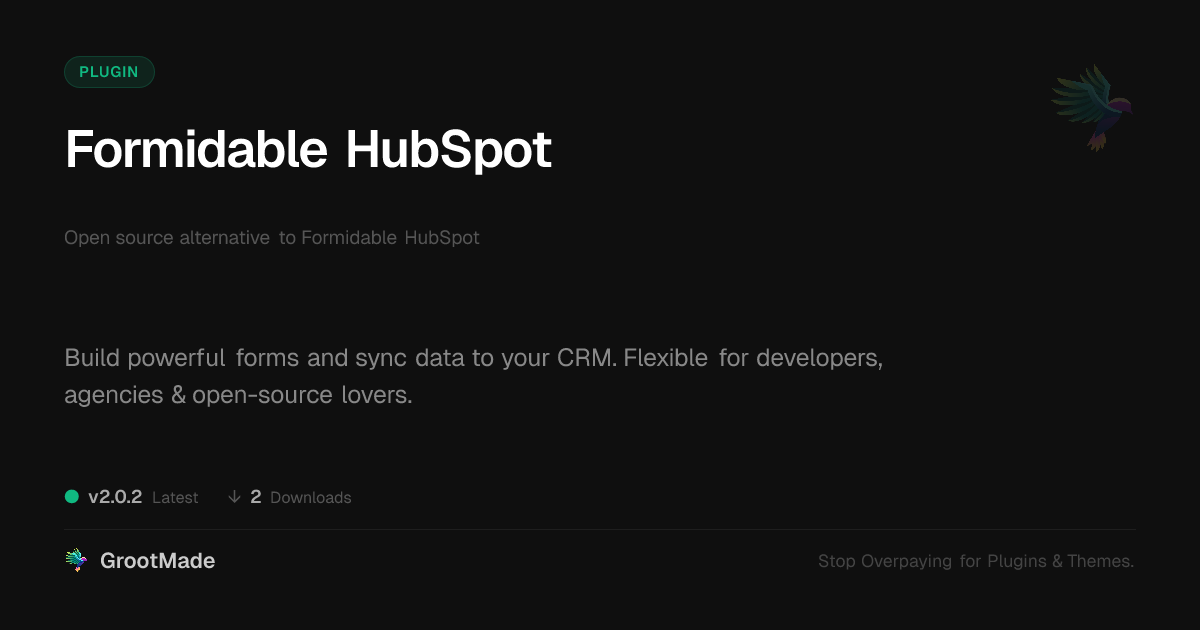Select the green PLUGIN badge
This screenshot has height=630, width=1200.
click(x=109, y=72)
